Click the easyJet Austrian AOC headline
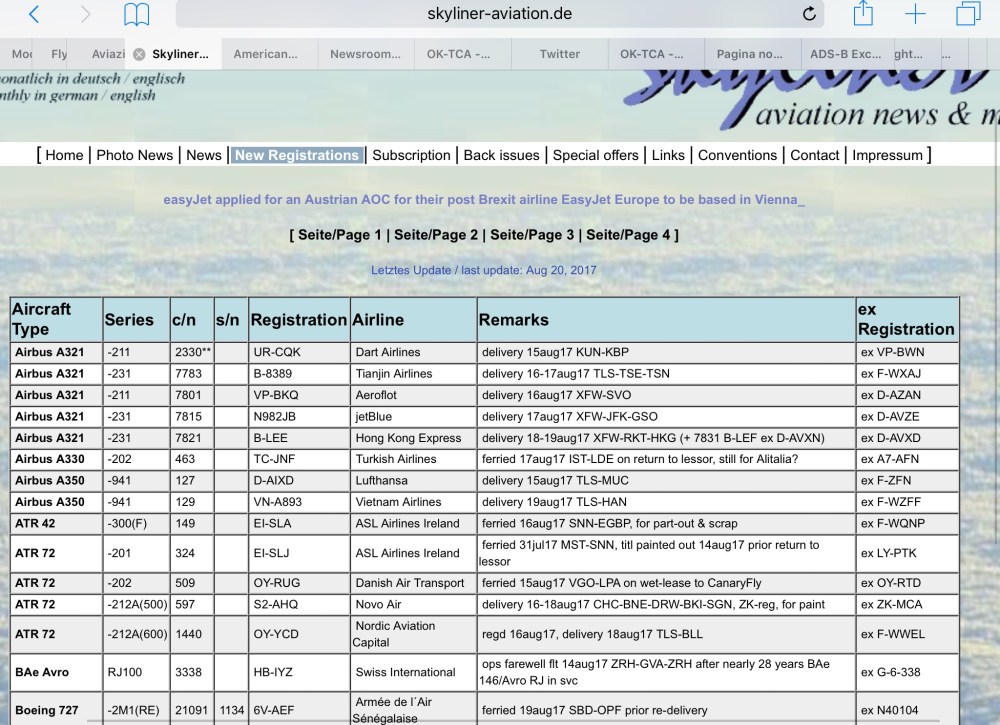Image resolution: width=1000 pixels, height=725 pixels. click(x=484, y=199)
